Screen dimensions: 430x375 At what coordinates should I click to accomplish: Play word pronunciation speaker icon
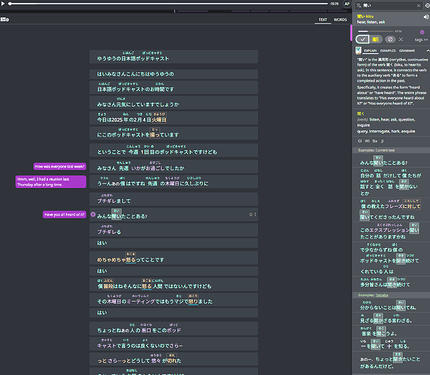tap(426, 17)
